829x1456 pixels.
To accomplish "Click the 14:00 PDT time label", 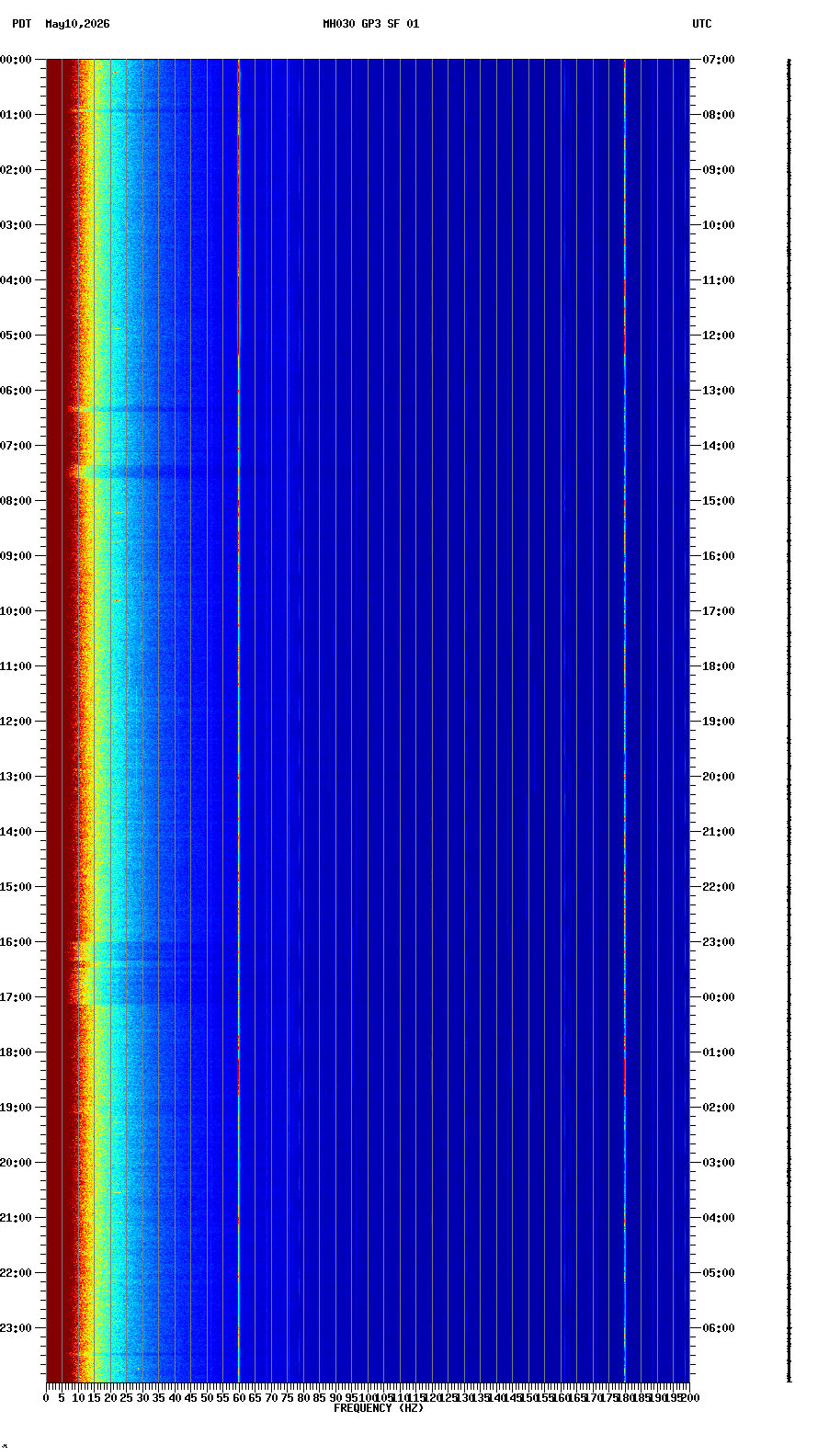I will tap(16, 832).
